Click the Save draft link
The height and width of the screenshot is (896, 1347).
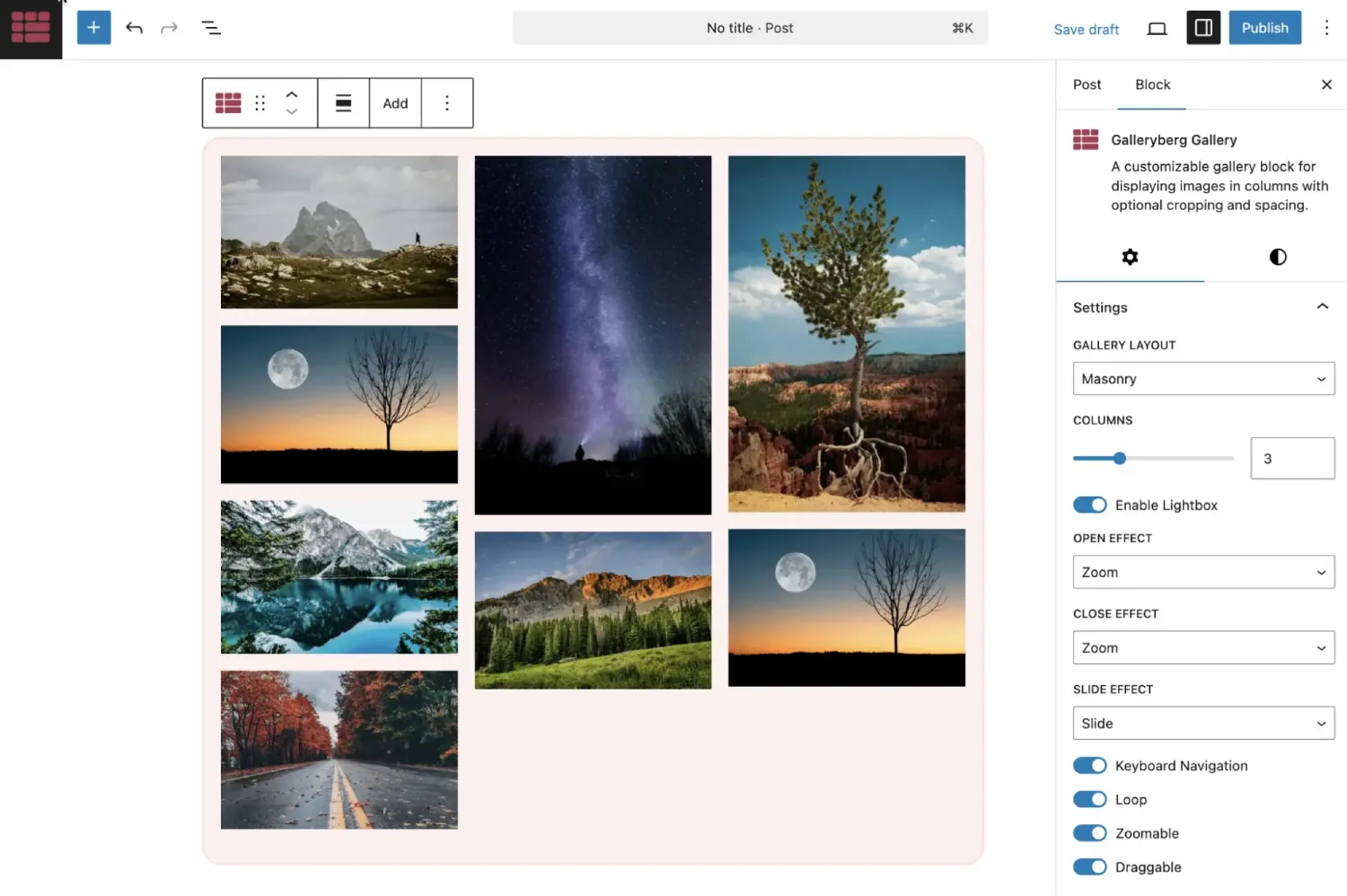point(1086,29)
